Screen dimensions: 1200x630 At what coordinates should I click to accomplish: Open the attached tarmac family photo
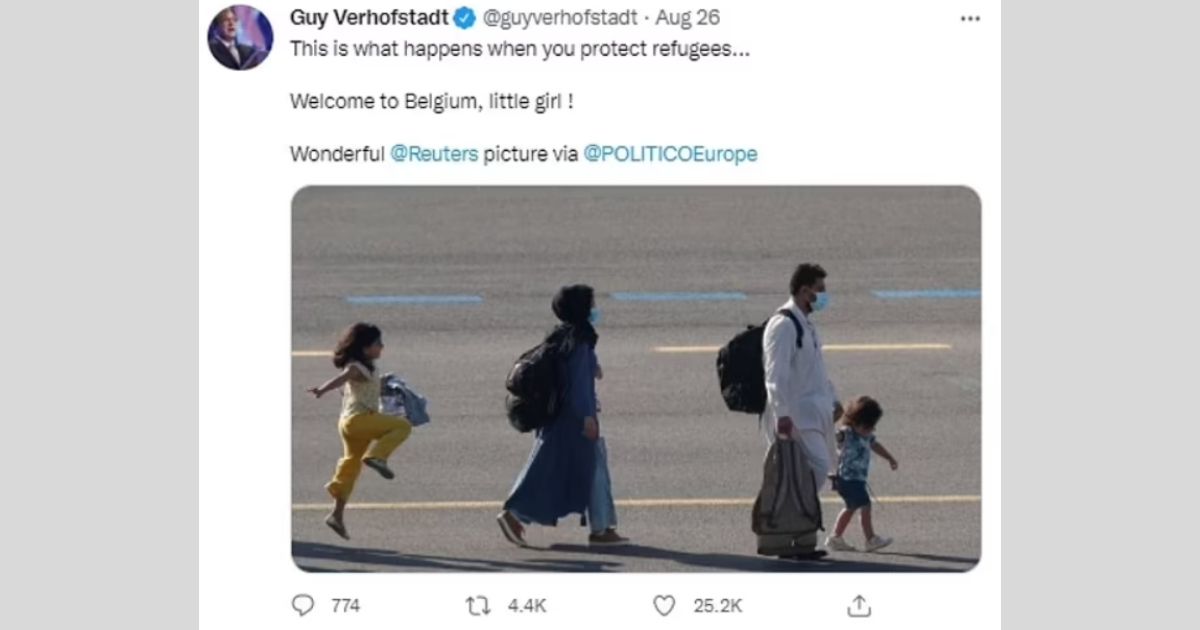(x=636, y=379)
